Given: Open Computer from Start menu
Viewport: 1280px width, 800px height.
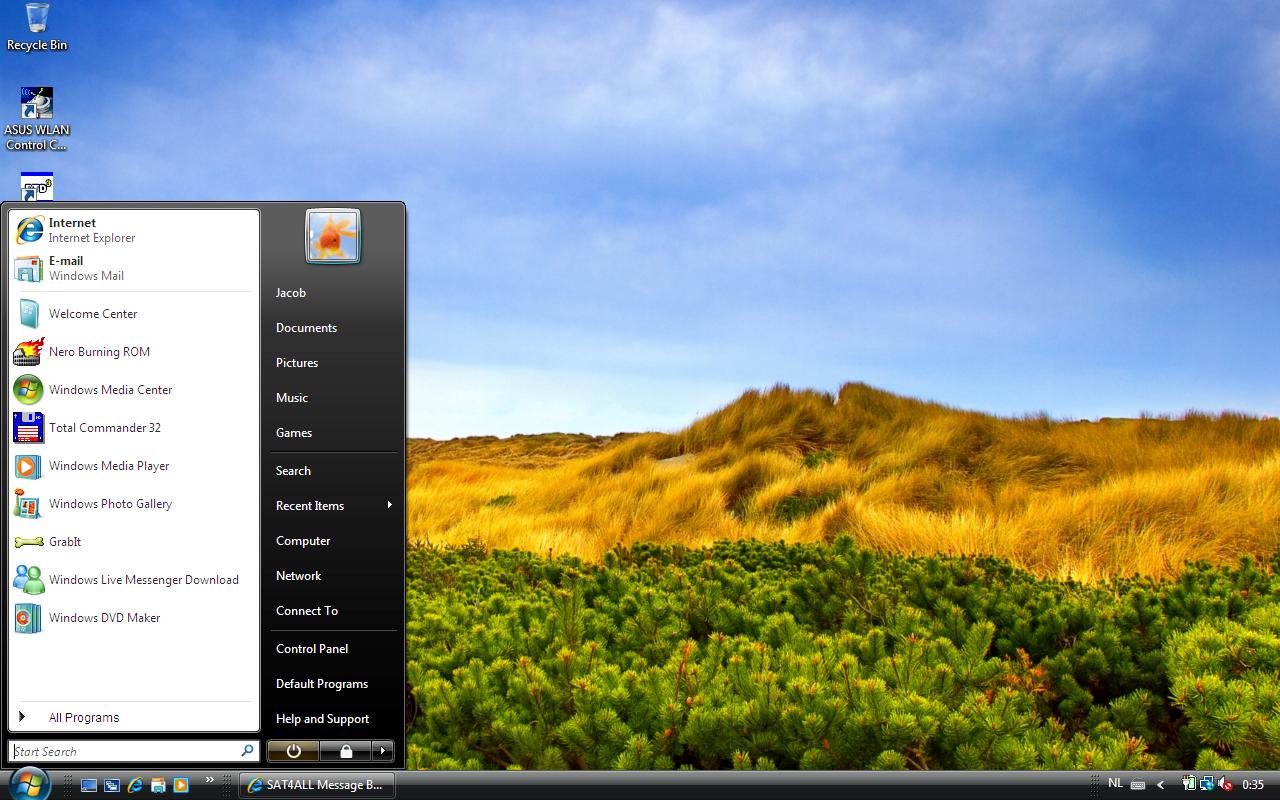Looking at the screenshot, I should (x=333, y=541).
